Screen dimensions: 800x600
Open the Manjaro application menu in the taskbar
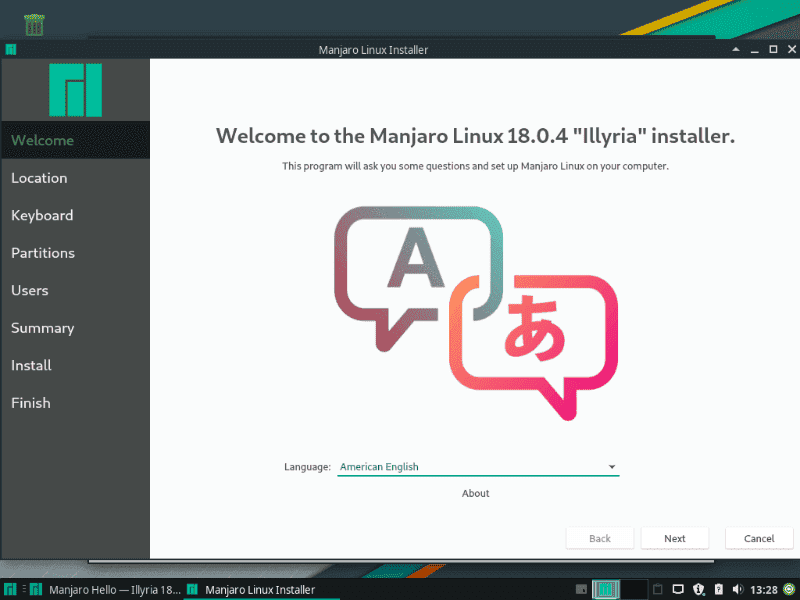coord(10,589)
